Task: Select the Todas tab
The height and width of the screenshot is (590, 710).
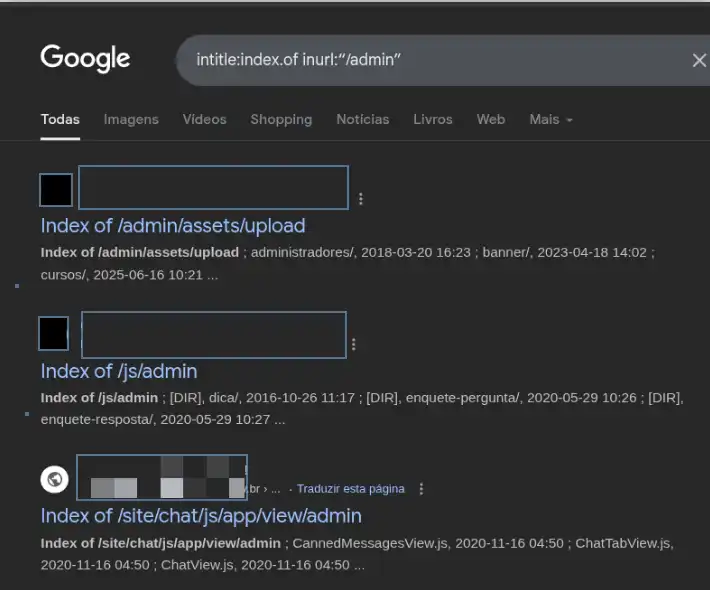Action: point(60,120)
